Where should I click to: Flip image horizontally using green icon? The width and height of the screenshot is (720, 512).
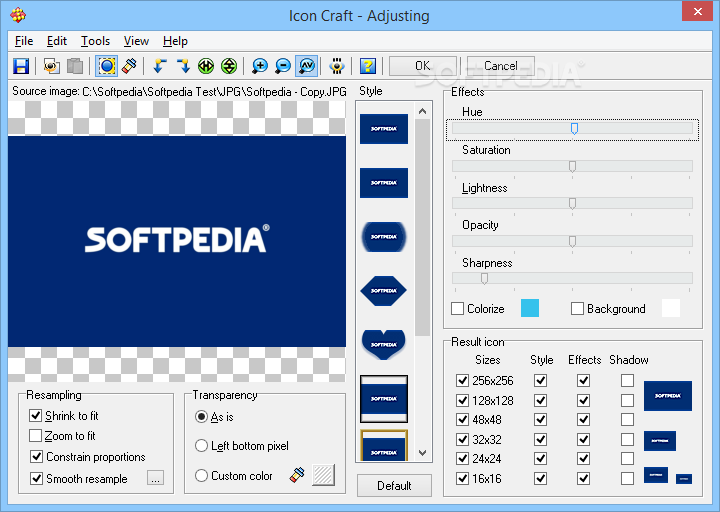pyautogui.click(x=206, y=66)
